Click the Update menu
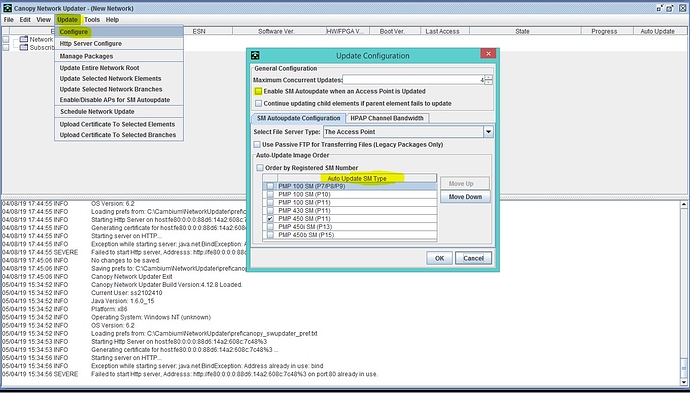This screenshot has height=393, width=690. pos(67,20)
